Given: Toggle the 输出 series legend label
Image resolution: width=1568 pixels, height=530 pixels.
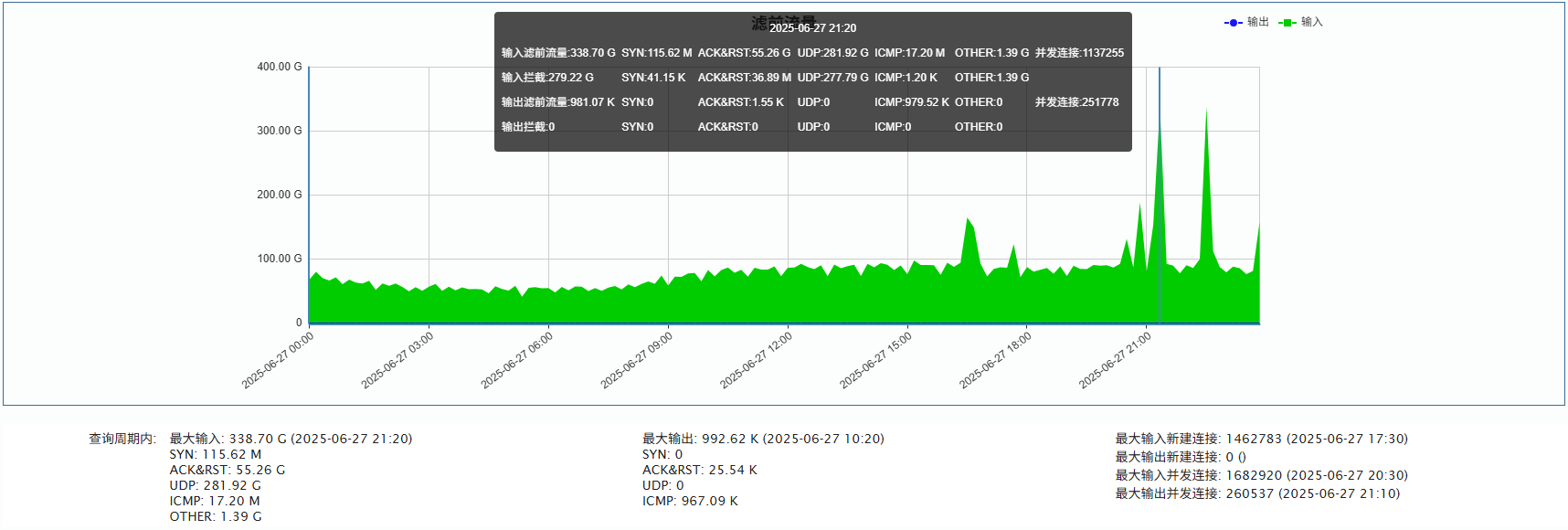Looking at the screenshot, I should tap(1258, 22).
